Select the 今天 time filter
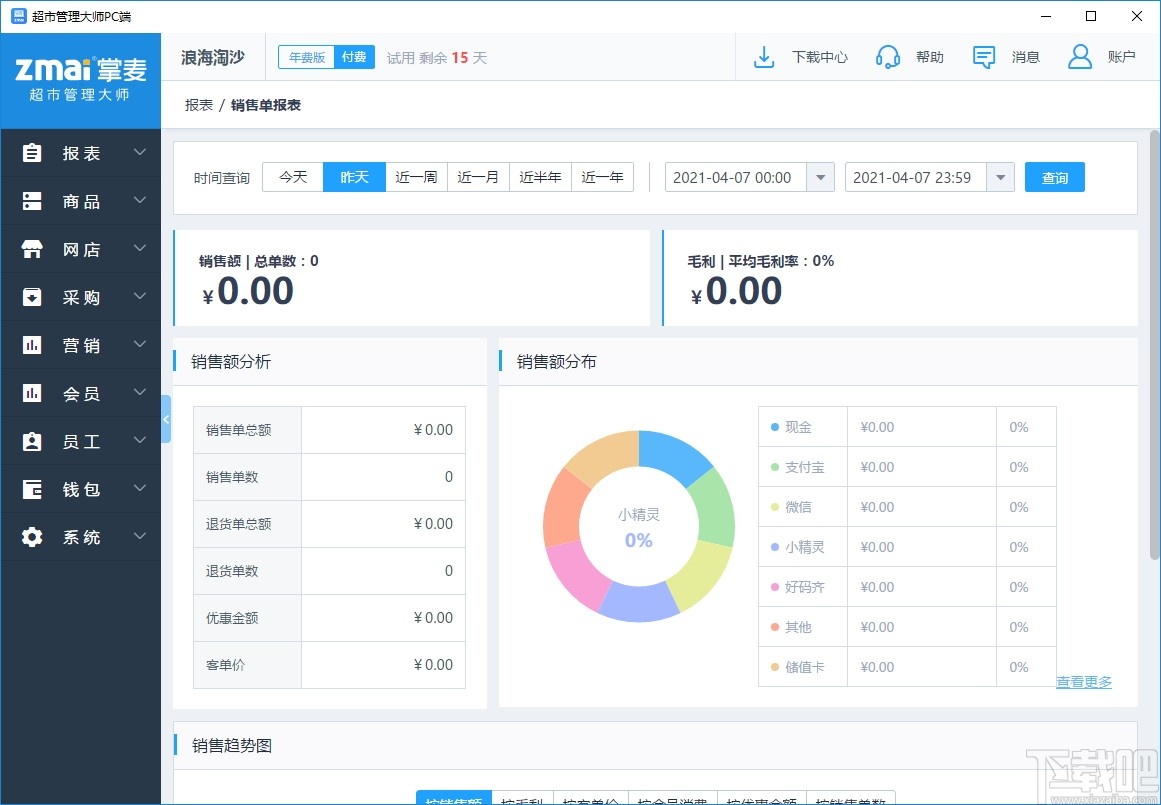This screenshot has width=1161, height=805. point(292,176)
